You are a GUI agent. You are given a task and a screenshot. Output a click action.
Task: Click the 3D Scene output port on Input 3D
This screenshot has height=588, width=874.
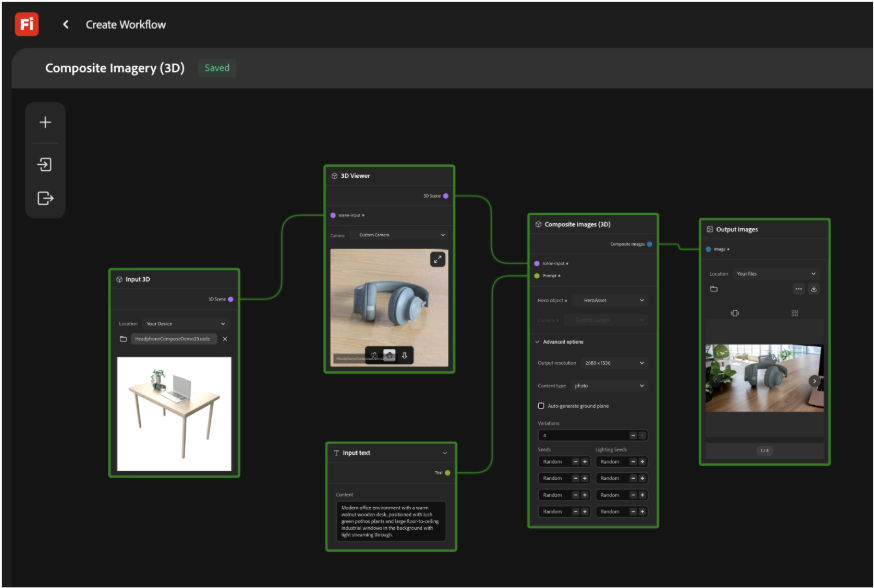[230, 299]
